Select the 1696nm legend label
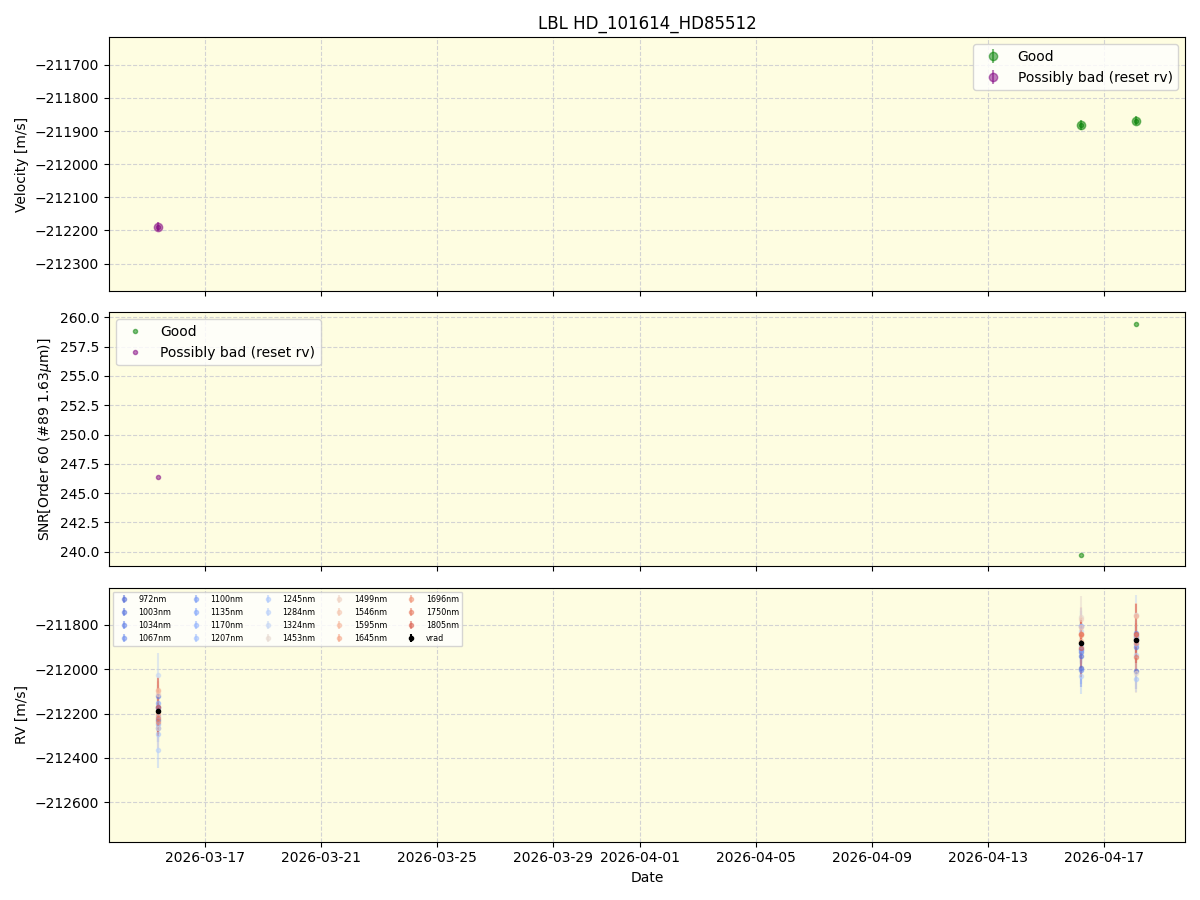 click(x=443, y=599)
